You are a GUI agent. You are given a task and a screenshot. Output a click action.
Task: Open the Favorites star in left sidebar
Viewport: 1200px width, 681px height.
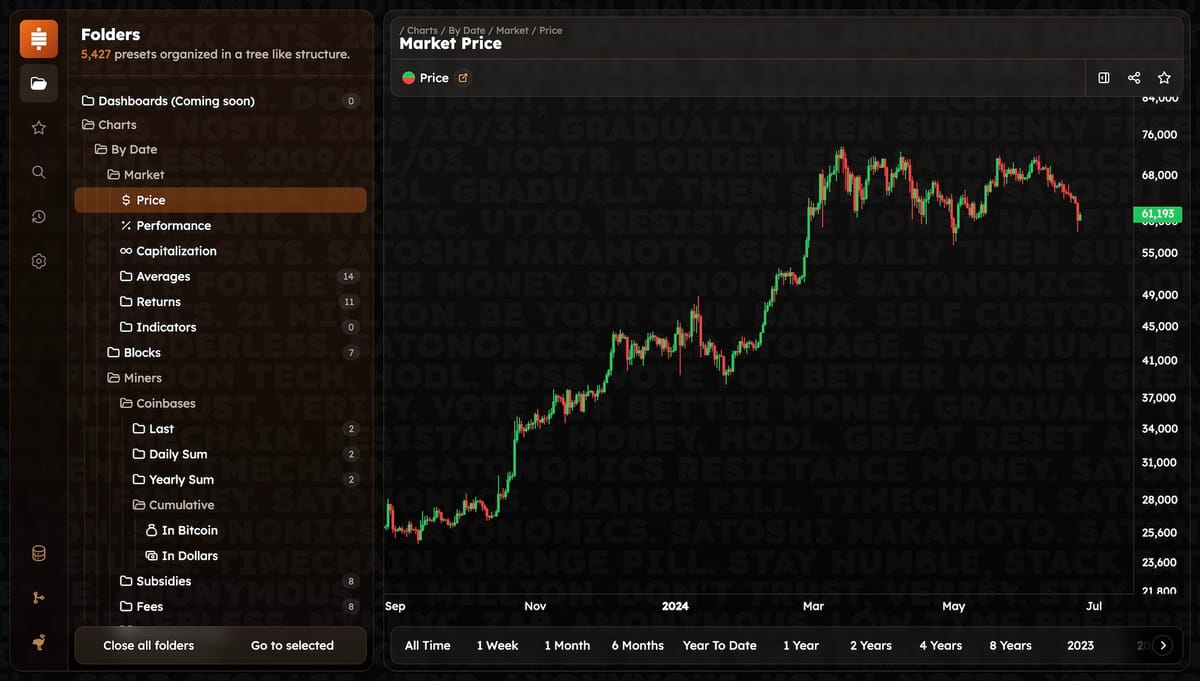(39, 128)
